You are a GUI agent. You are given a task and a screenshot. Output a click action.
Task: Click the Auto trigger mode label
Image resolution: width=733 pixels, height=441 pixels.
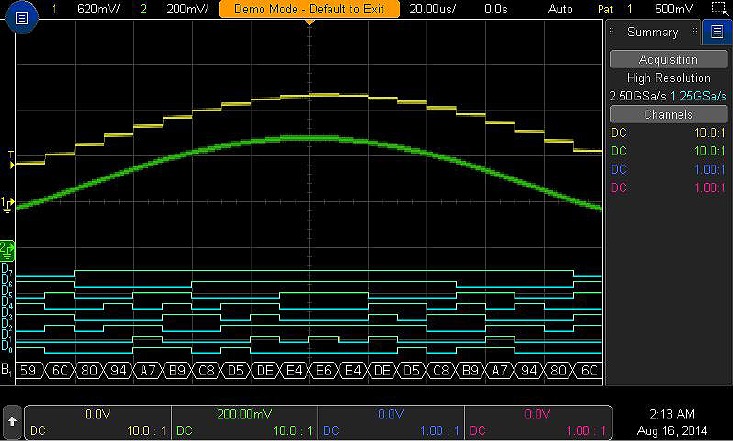click(x=560, y=9)
